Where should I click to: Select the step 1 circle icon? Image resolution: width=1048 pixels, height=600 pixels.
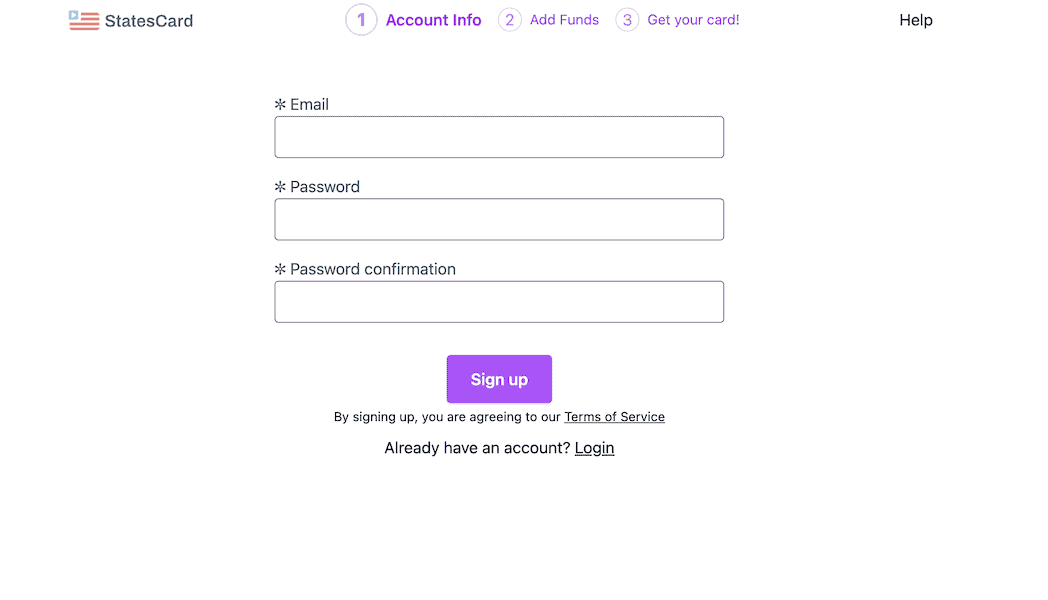point(361,20)
